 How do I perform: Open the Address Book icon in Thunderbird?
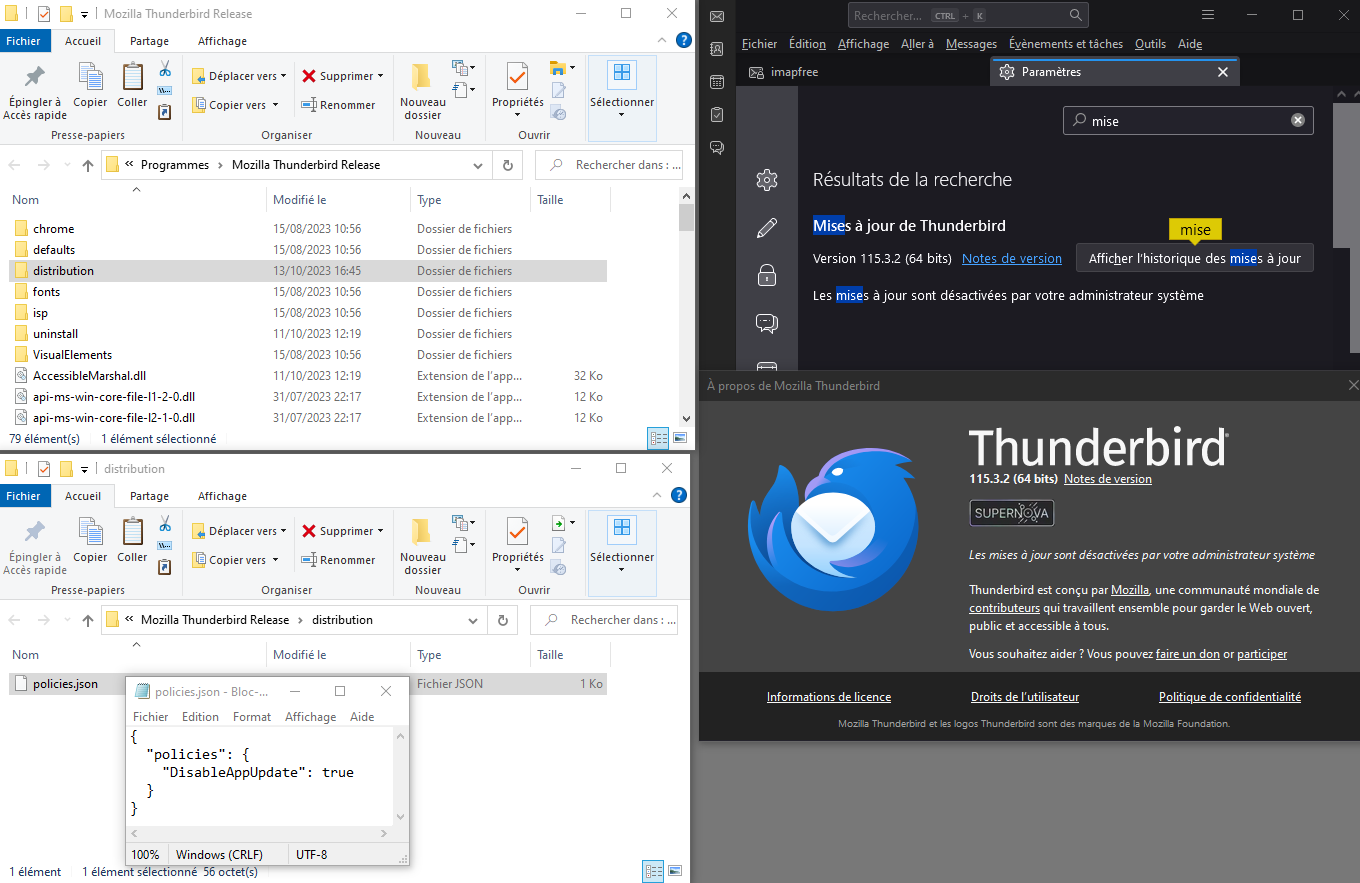click(716, 48)
